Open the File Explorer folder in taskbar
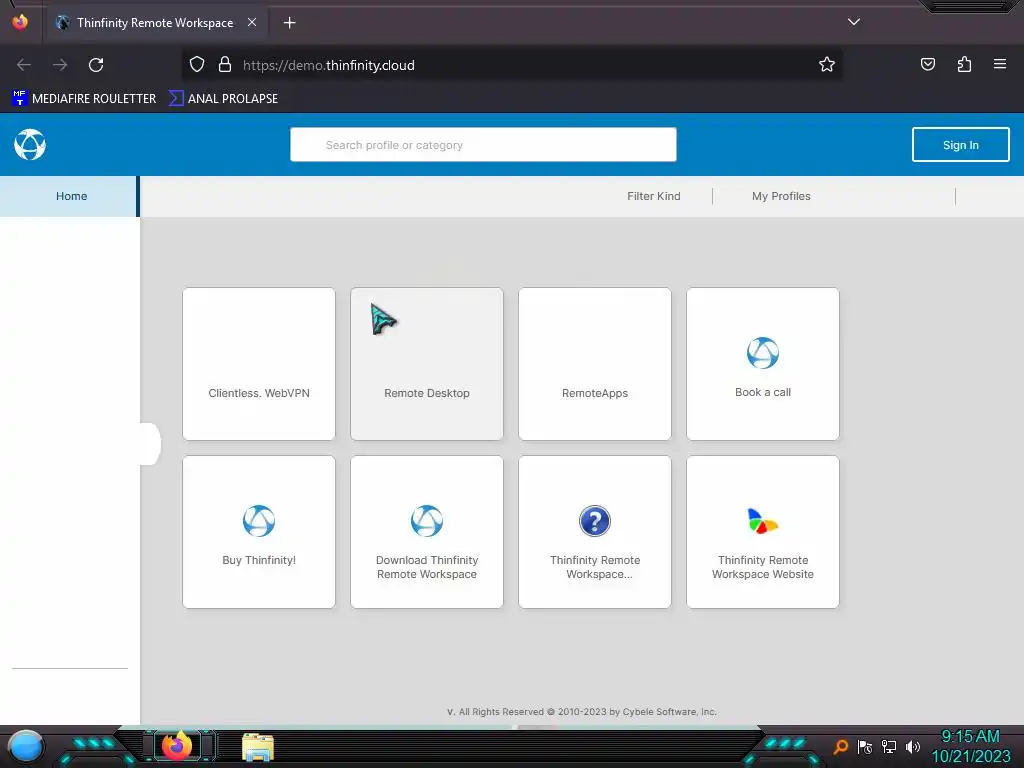 [x=258, y=747]
